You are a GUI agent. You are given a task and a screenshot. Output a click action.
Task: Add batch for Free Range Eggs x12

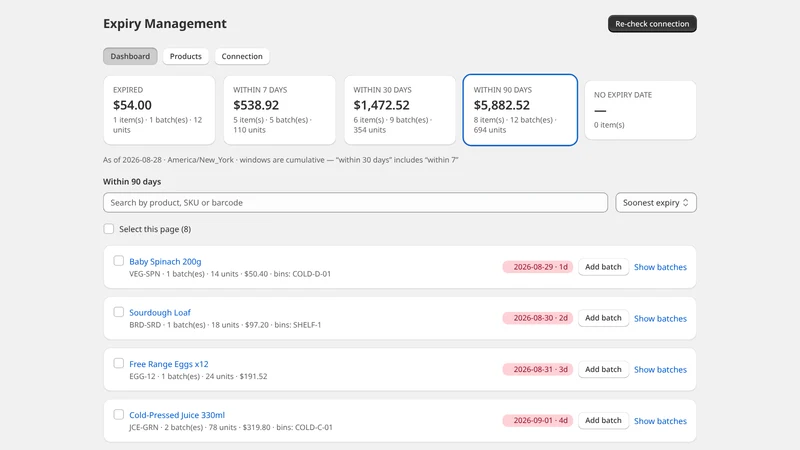(x=603, y=369)
